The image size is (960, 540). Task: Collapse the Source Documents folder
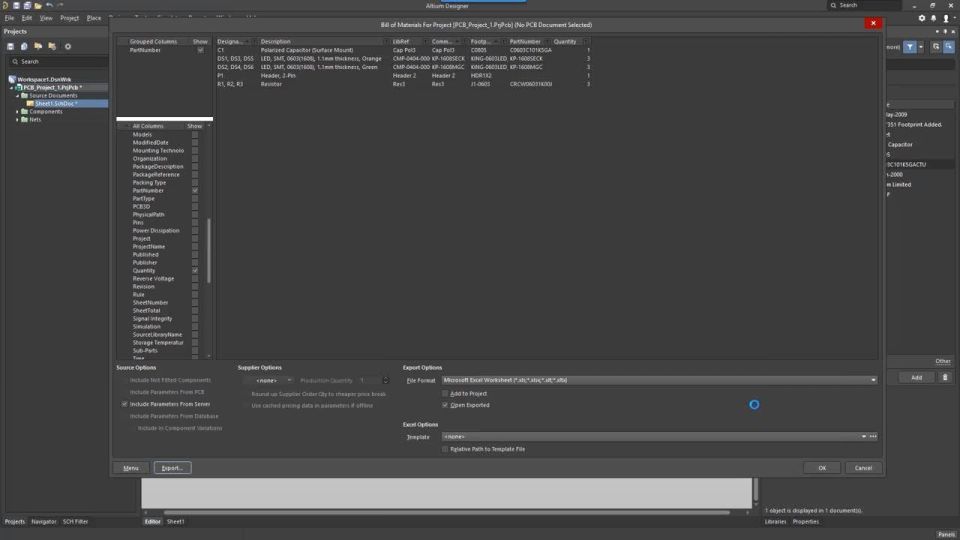tap(17, 96)
